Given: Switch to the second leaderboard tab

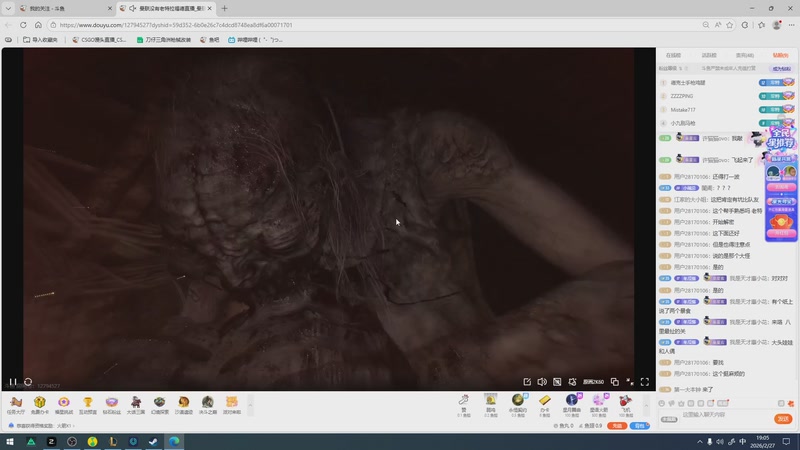Looking at the screenshot, I should pyautogui.click(x=709, y=55).
